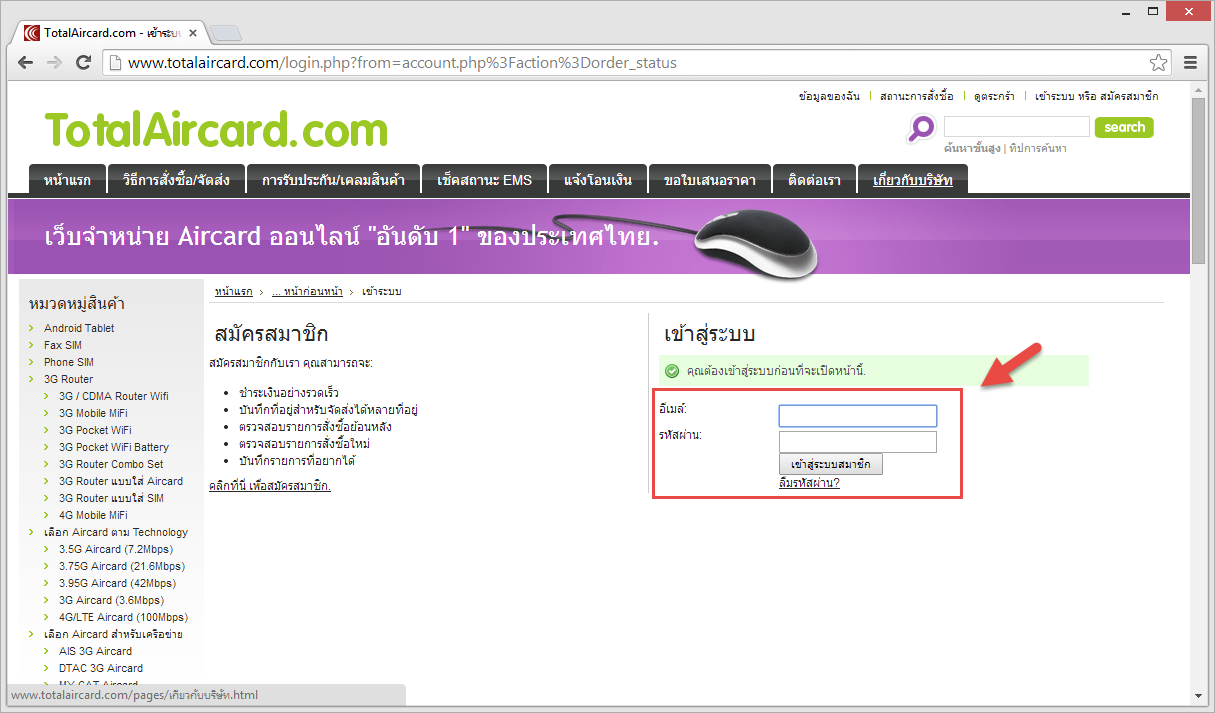
Task: Open the ติดต่อเรา menu item
Action: (x=814, y=180)
